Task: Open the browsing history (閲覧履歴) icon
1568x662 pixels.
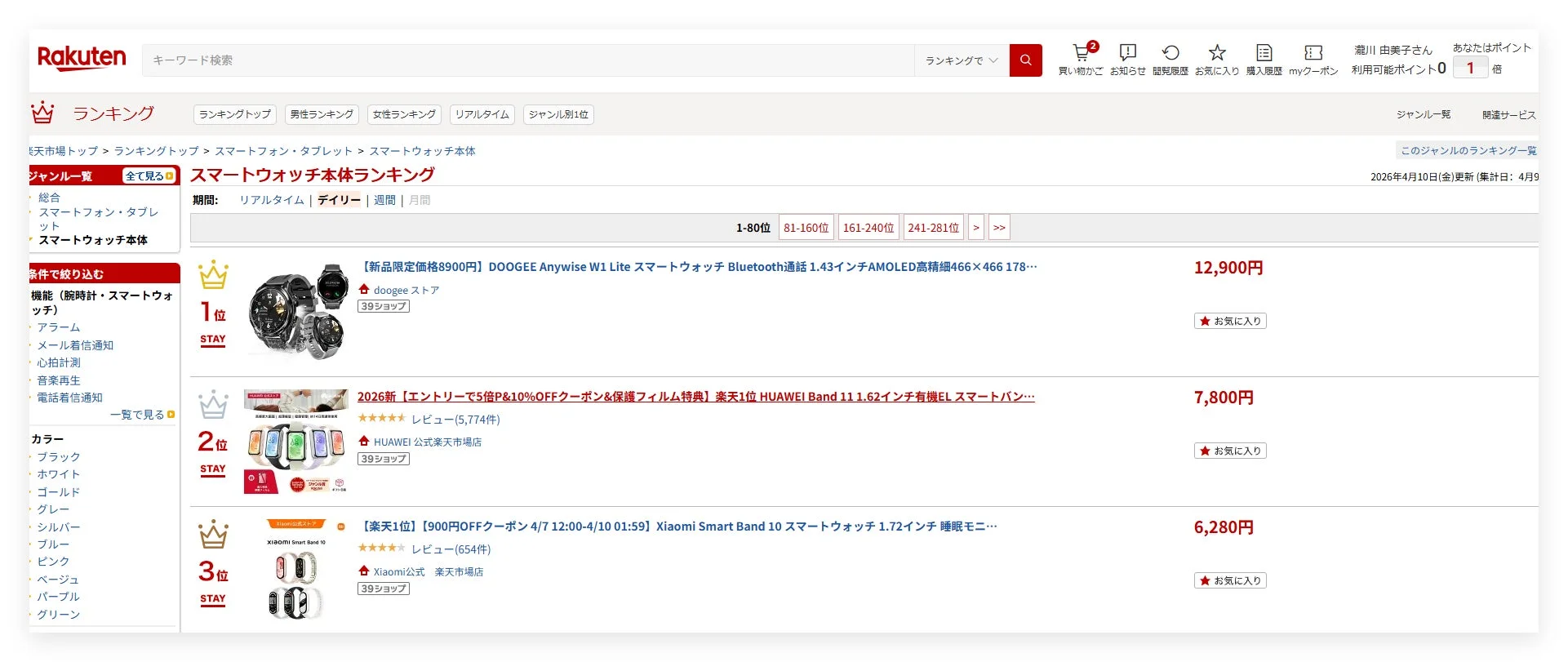Action: tap(1170, 60)
